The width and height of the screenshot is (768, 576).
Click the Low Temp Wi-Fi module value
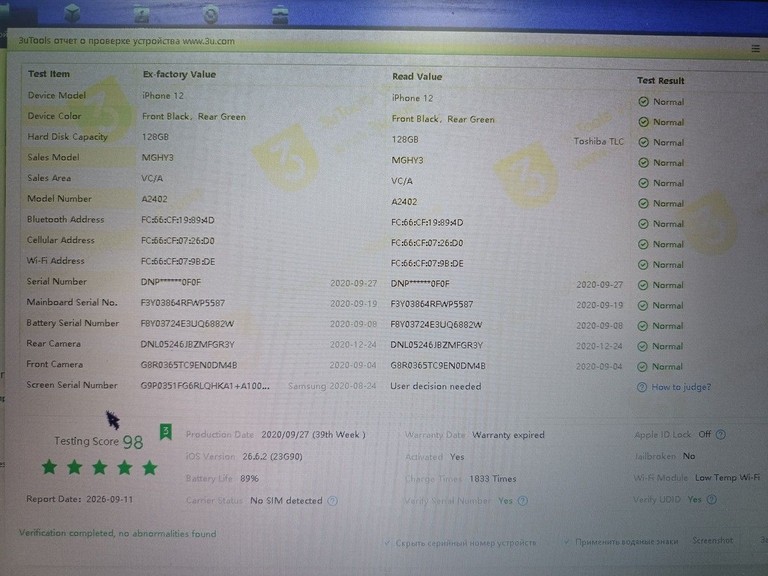click(727, 478)
